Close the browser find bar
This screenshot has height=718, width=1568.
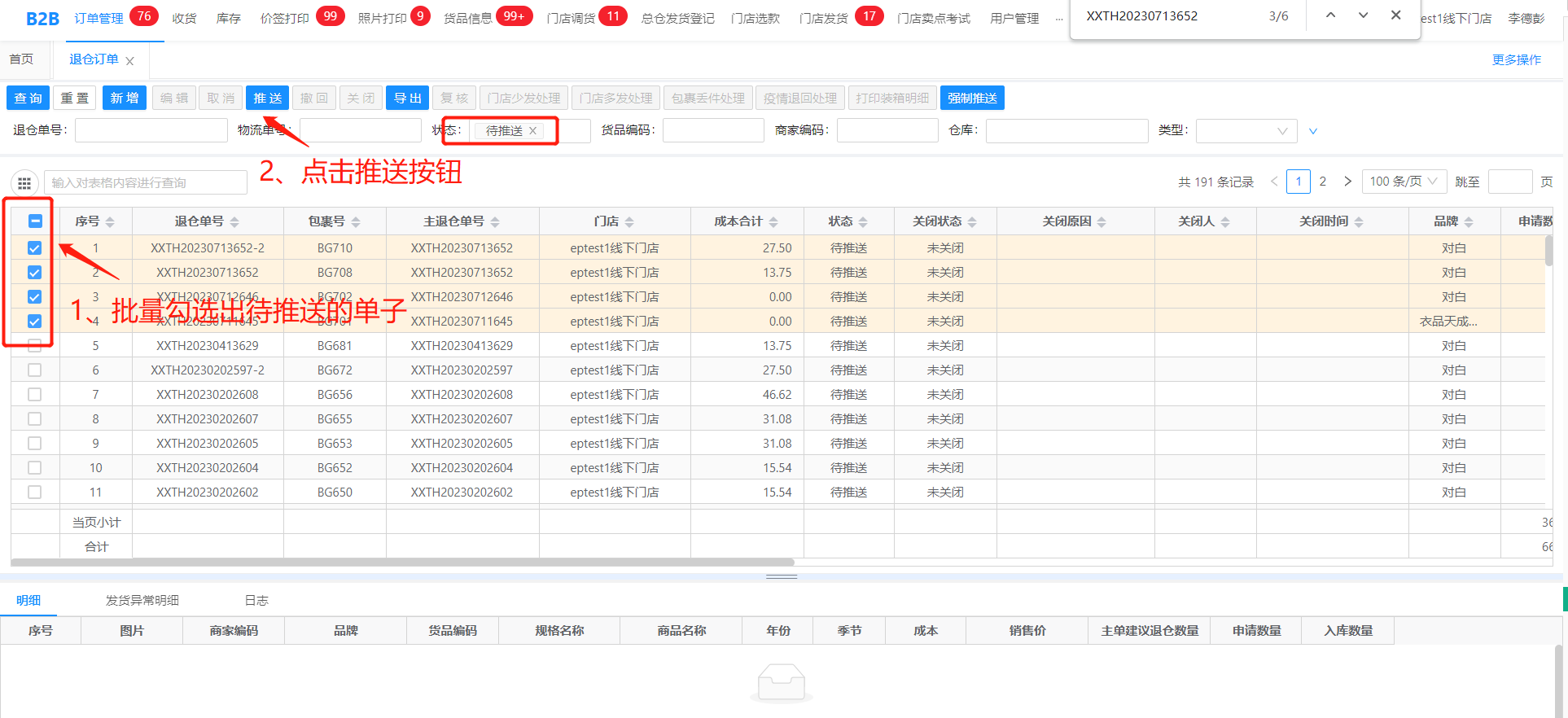(x=1395, y=15)
